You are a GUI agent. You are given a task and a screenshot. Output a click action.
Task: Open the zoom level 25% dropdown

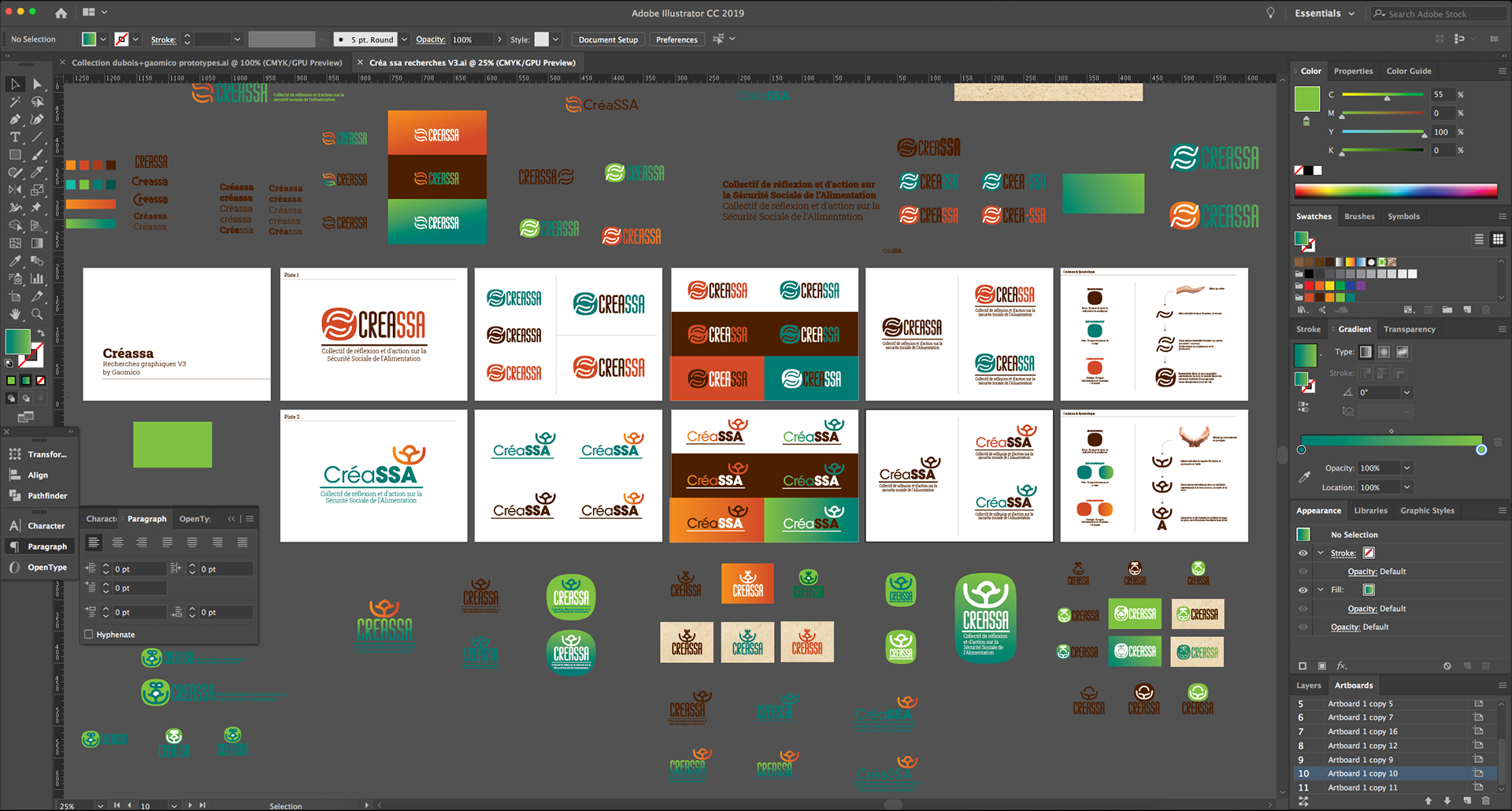coord(100,805)
